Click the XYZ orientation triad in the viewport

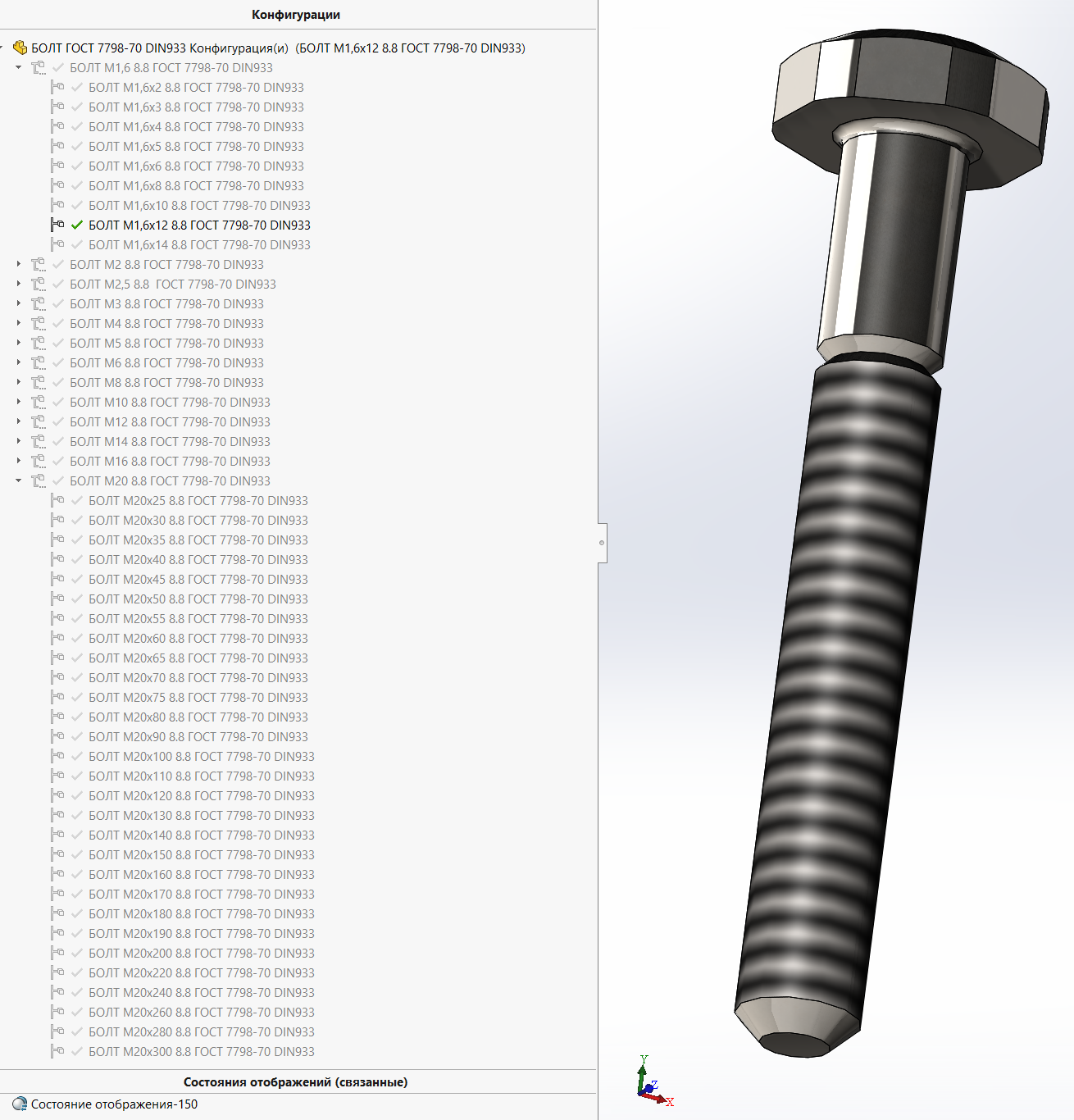point(654,1082)
